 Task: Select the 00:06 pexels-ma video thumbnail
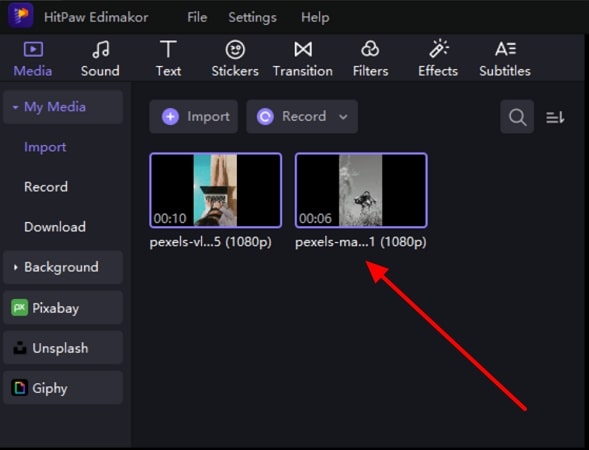(361, 190)
